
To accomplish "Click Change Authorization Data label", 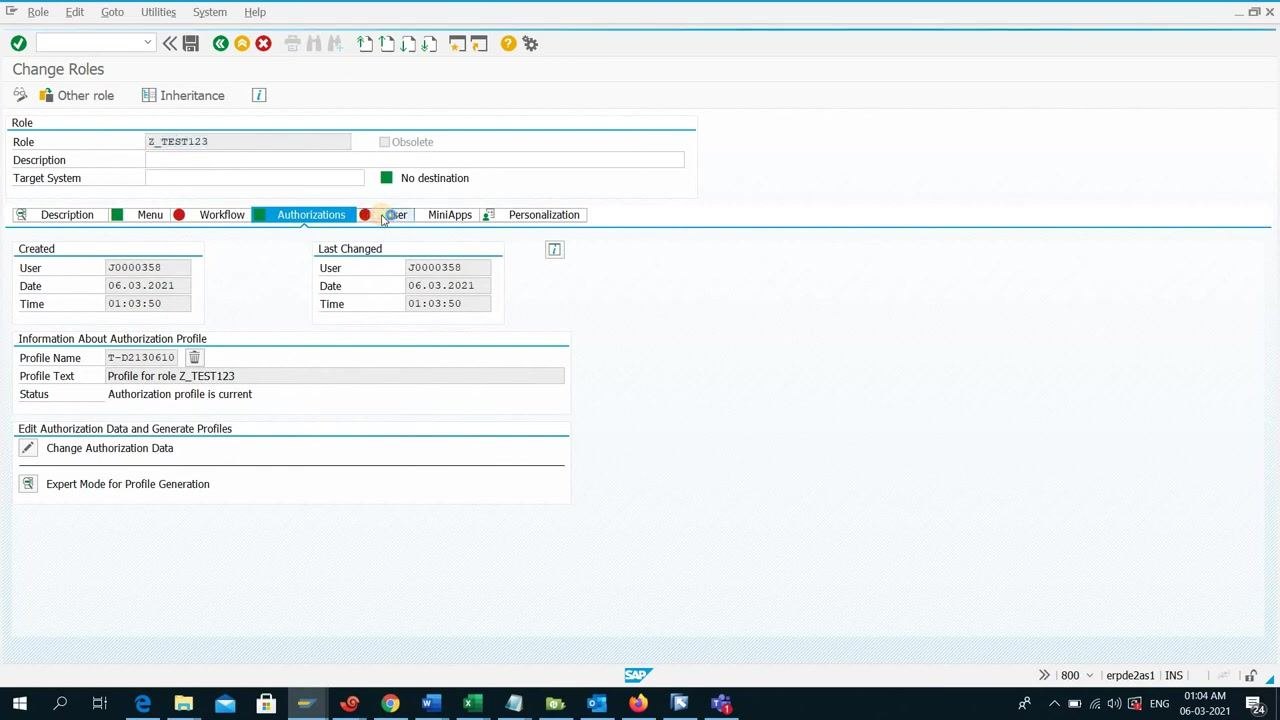I will pos(110,448).
